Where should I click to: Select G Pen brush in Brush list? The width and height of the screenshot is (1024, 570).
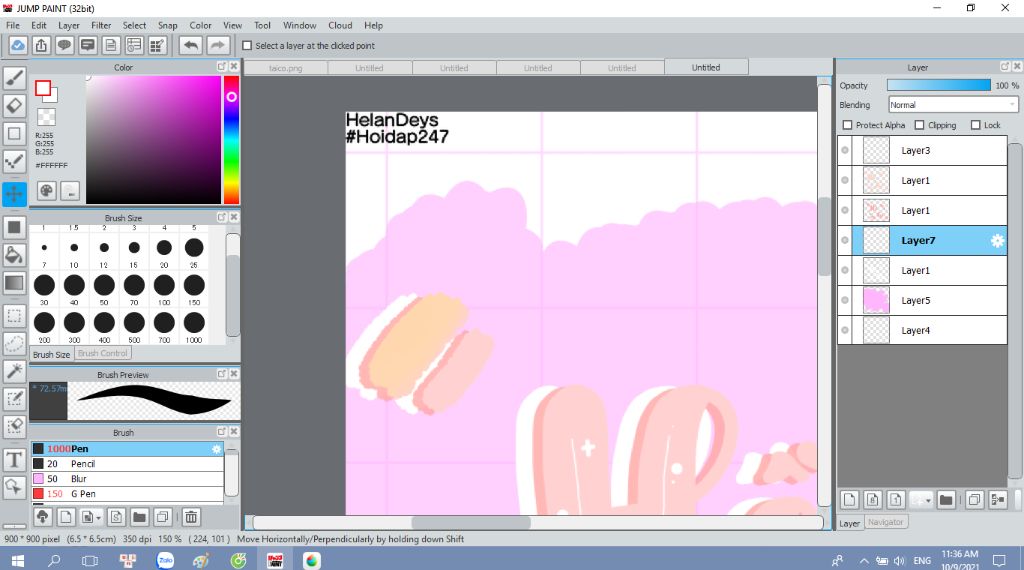[x=127, y=494]
